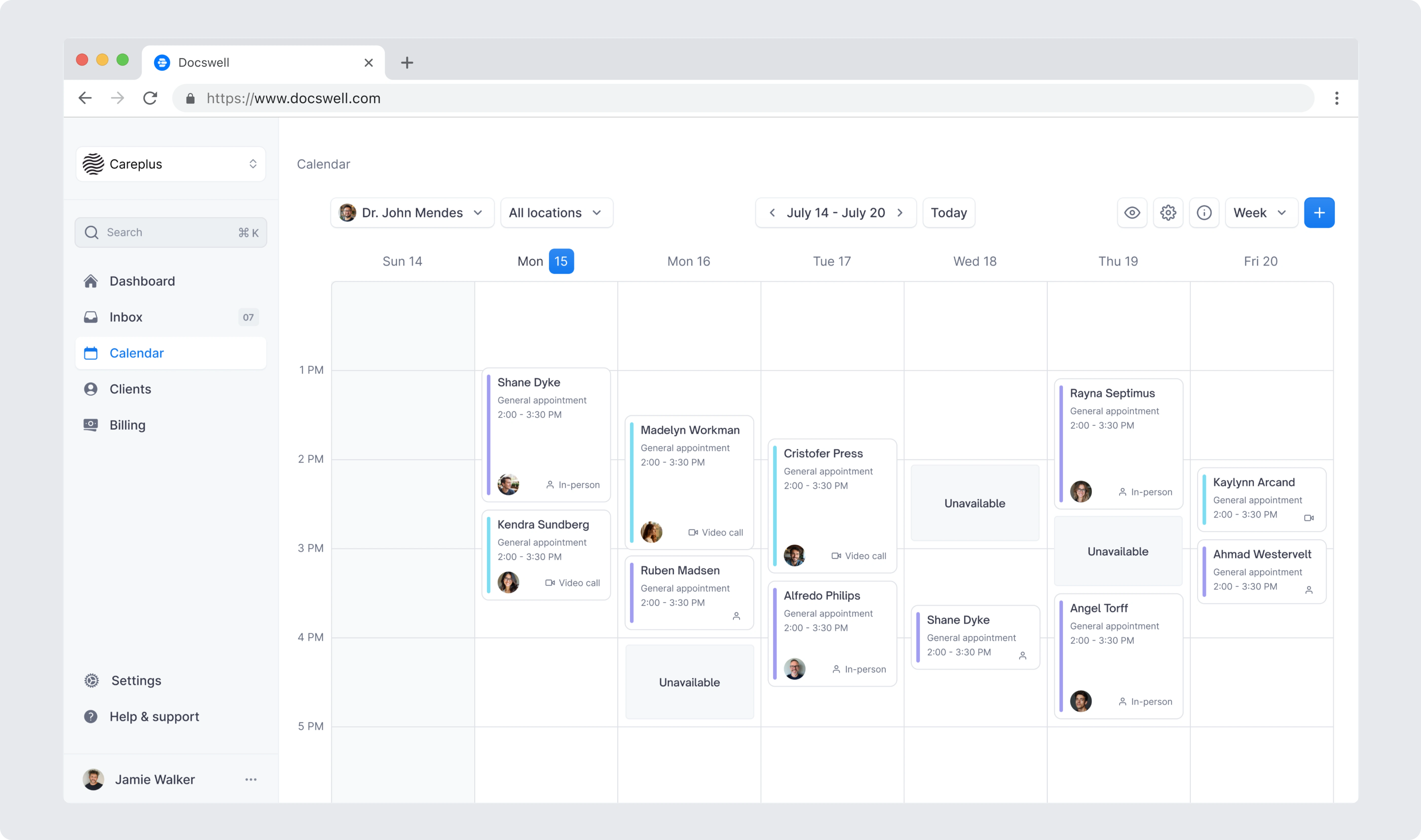Open browser three-dot menu

[1337, 99]
